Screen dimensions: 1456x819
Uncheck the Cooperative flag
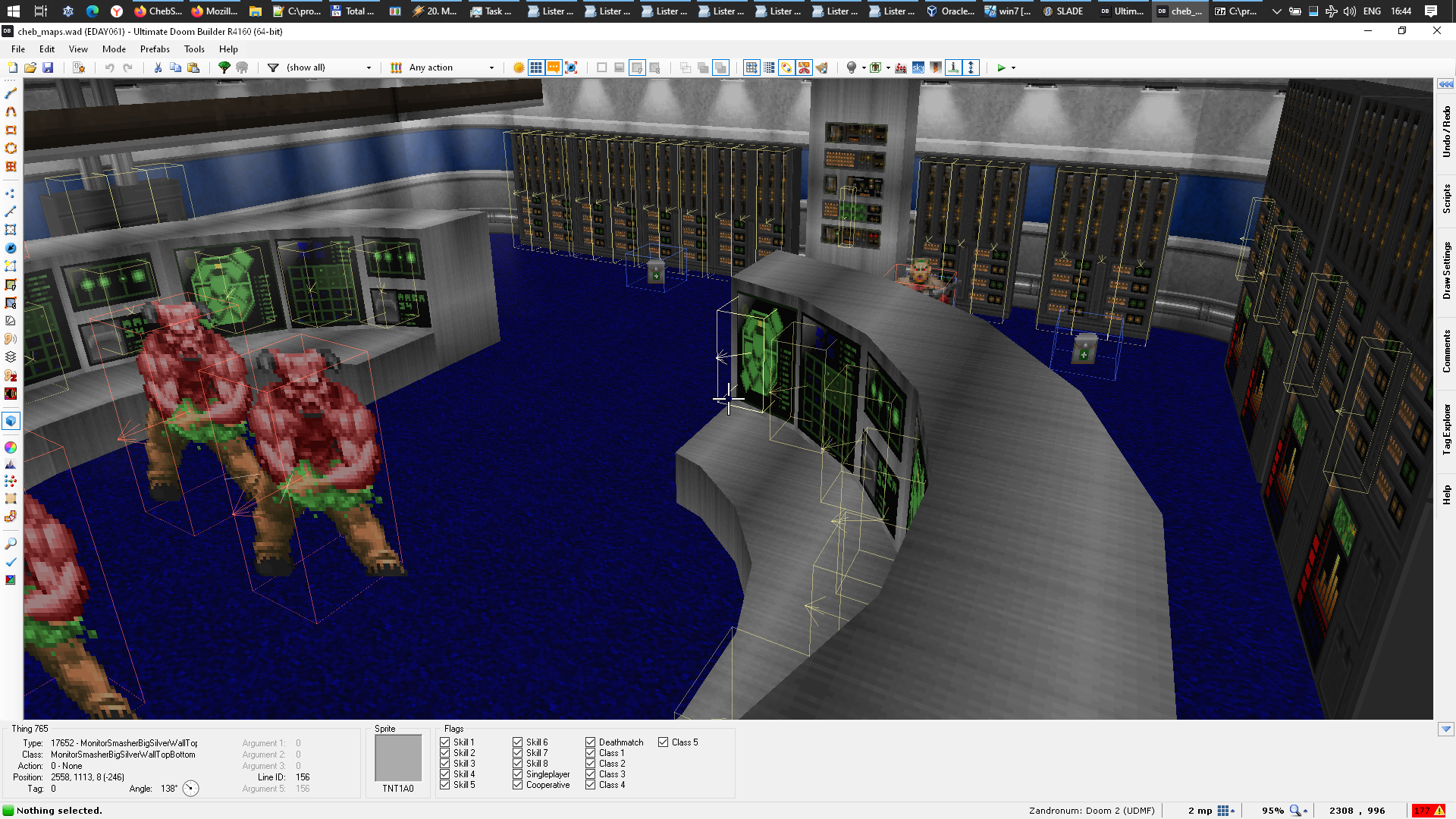[518, 785]
